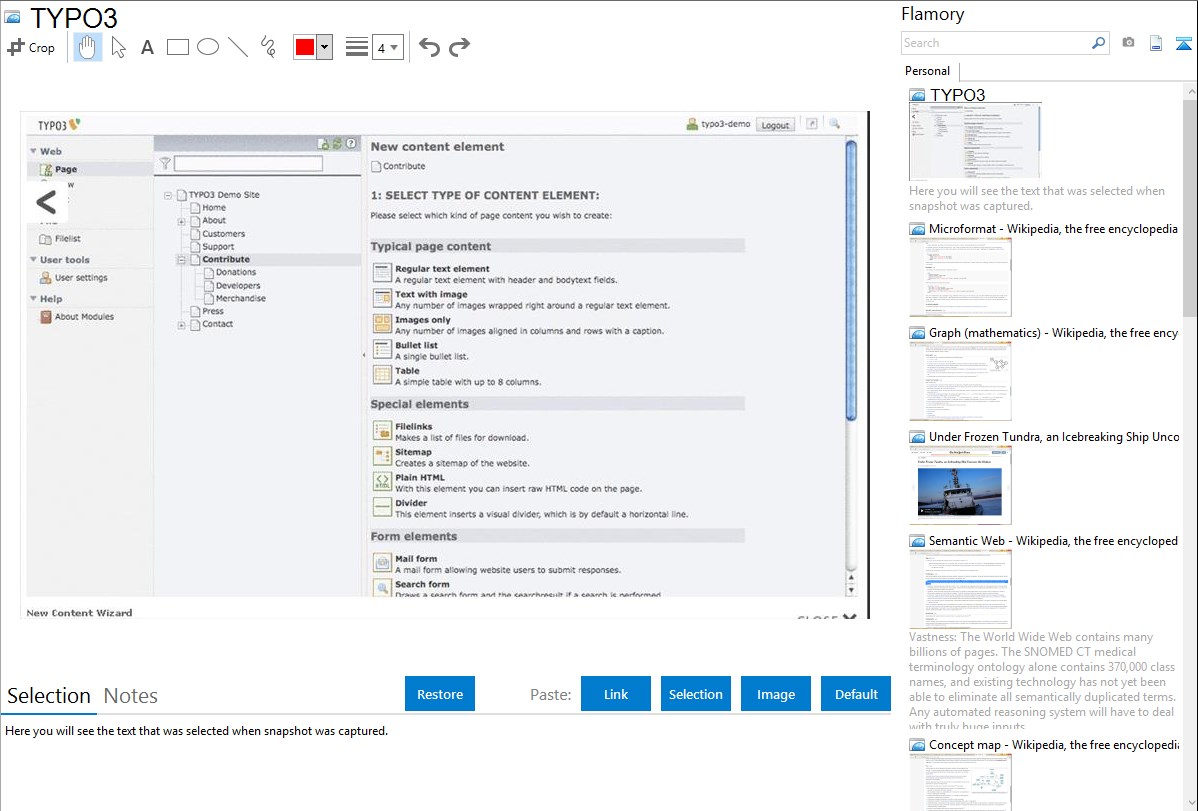Choose the text annotation tool
The width and height of the screenshot is (1198, 811).
tap(147, 47)
